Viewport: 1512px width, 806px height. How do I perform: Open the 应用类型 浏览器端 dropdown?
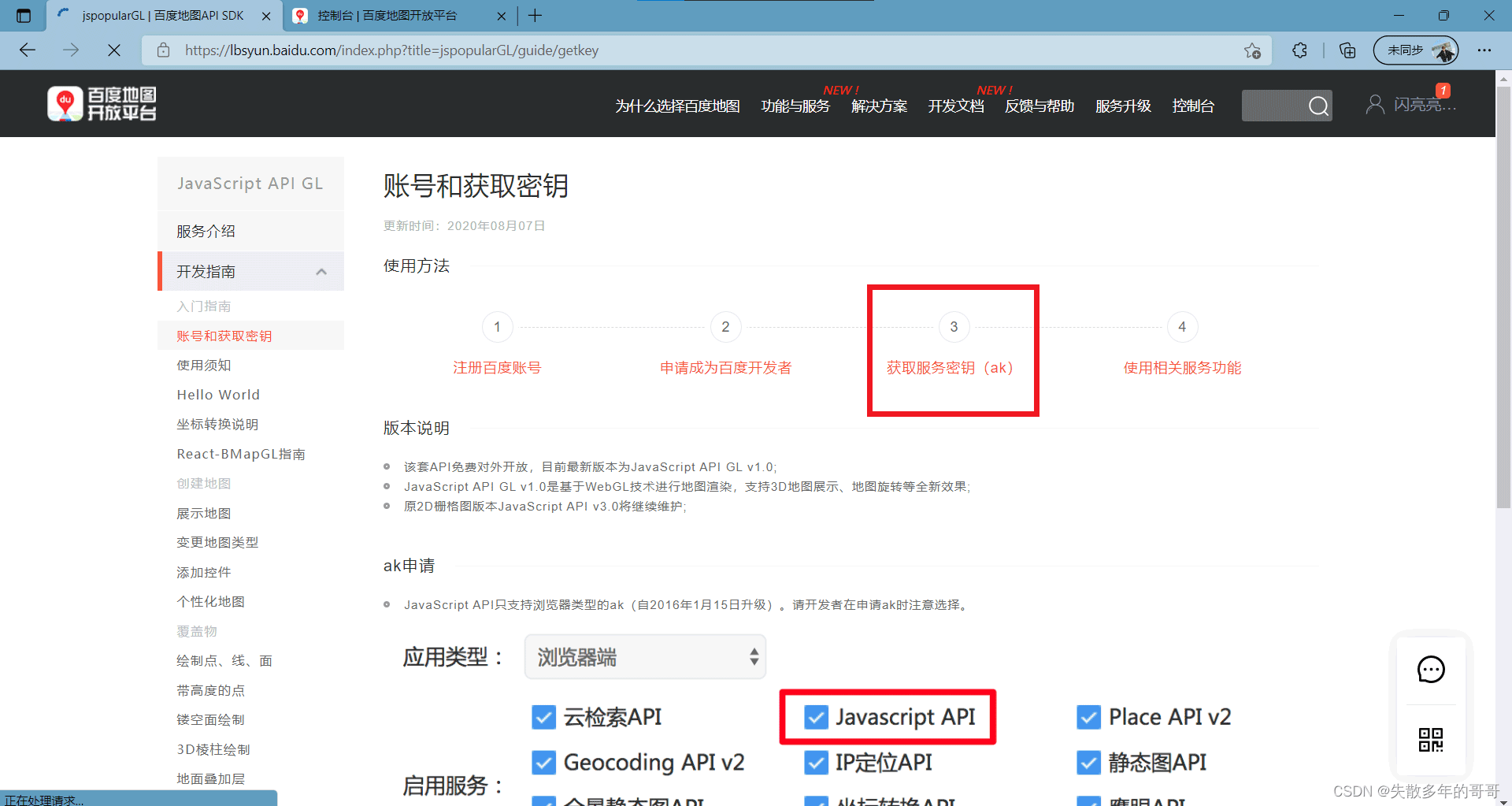pyautogui.click(x=645, y=657)
